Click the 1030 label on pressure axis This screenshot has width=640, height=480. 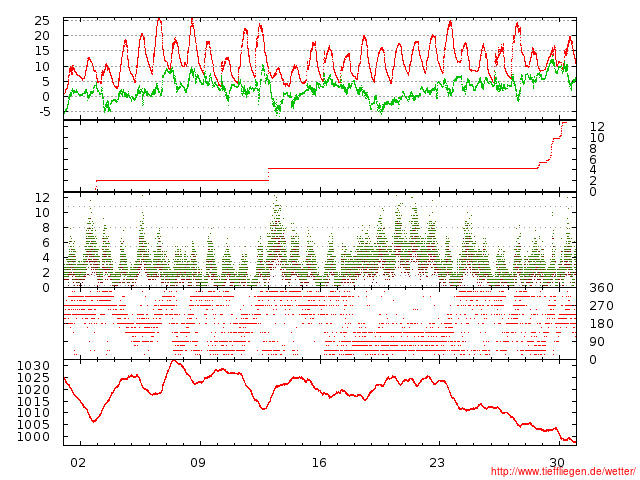click(x=33, y=366)
